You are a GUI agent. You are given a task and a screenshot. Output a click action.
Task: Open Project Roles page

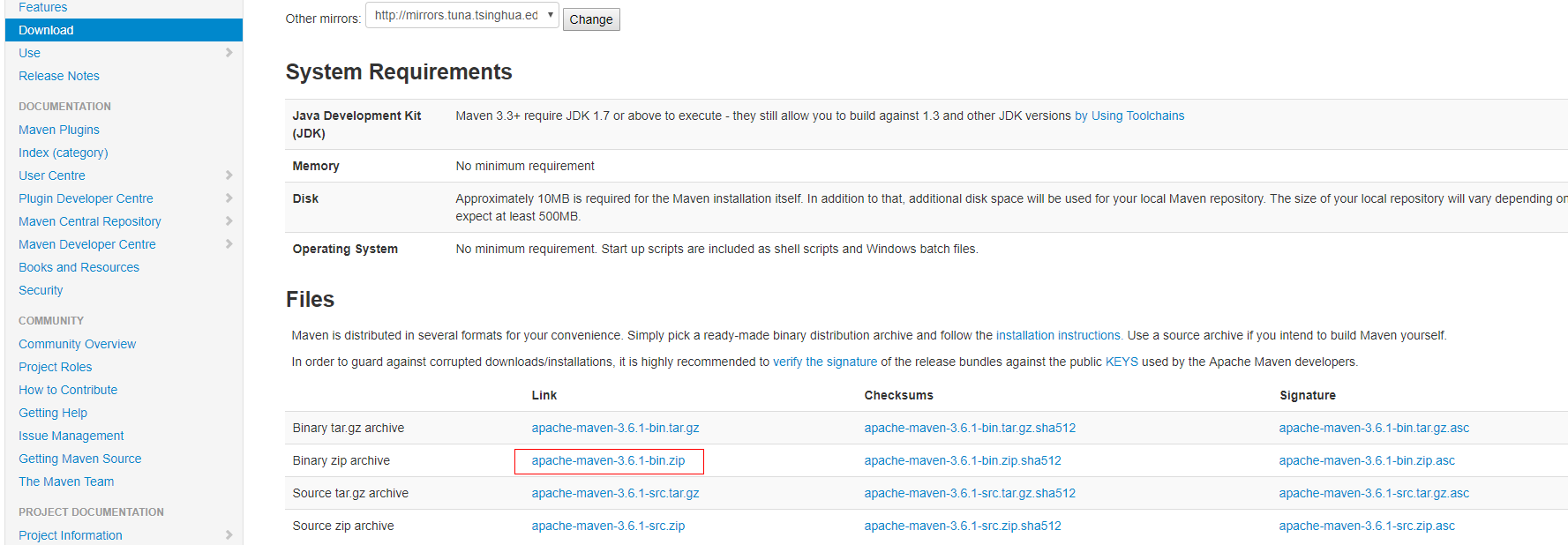pyautogui.click(x=55, y=367)
